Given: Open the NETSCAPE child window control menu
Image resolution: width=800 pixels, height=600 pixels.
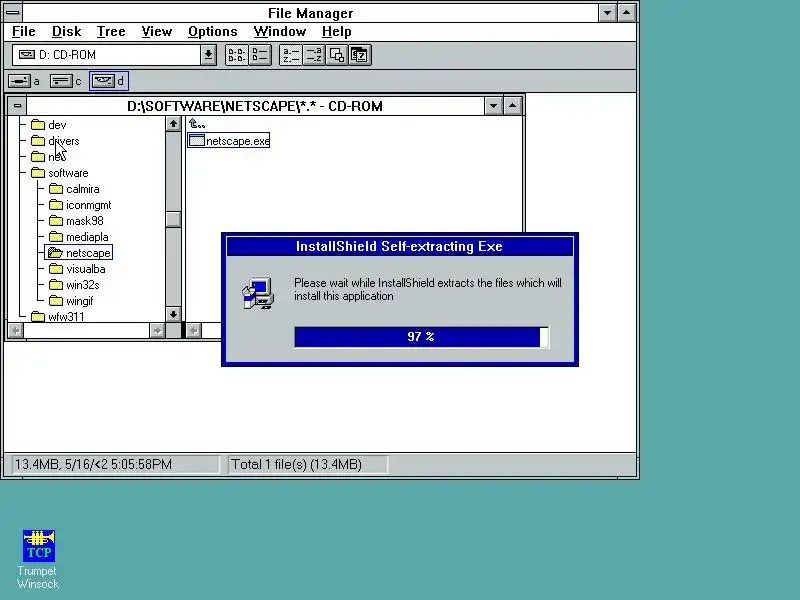Looking at the screenshot, I should 17,106.
